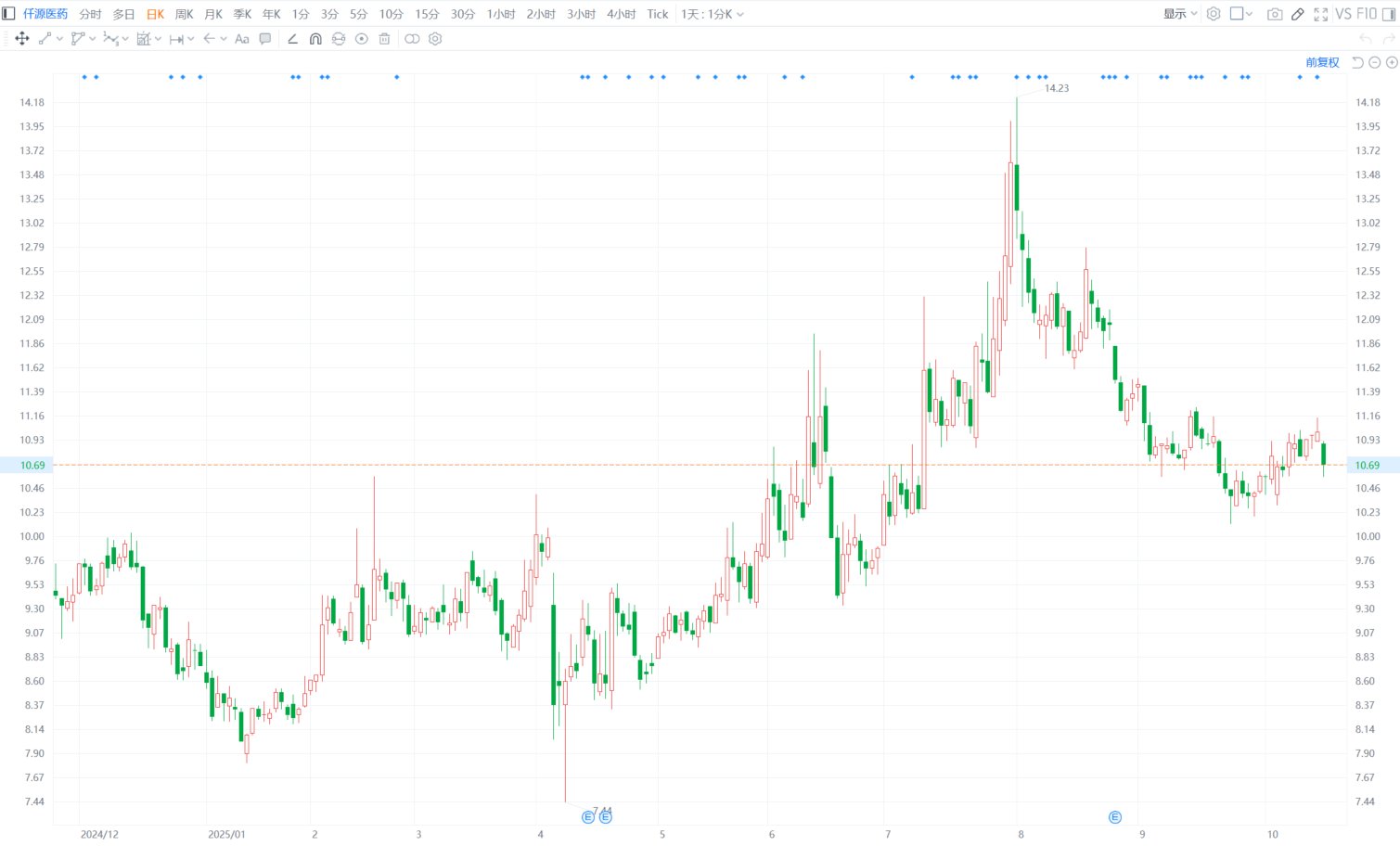
Task: Click the 14.23 high price label
Action: pos(1057,88)
